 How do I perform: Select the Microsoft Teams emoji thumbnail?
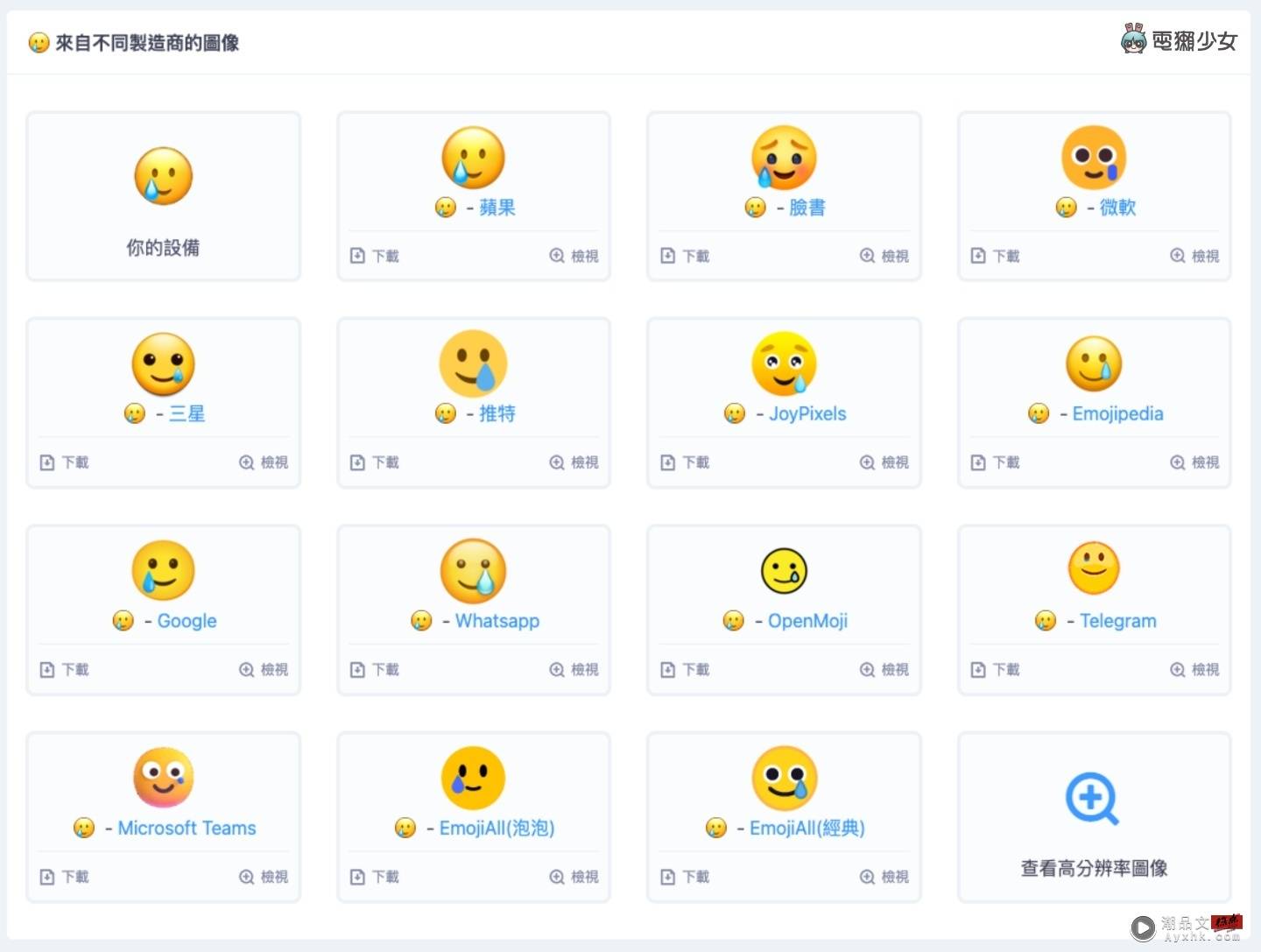tap(164, 778)
